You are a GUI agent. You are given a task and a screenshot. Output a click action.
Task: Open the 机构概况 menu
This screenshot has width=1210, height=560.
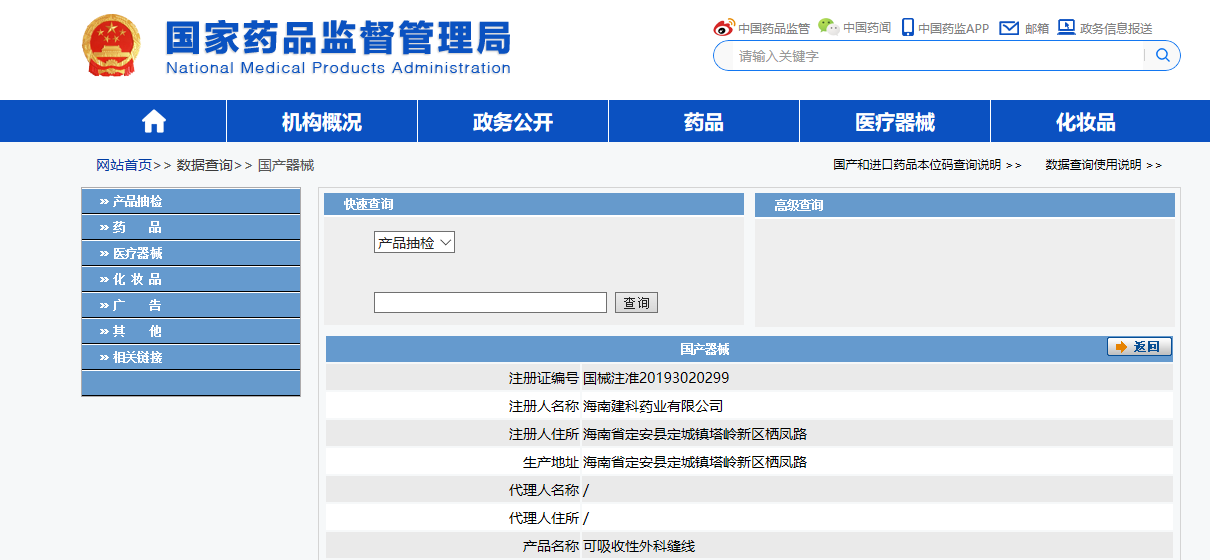321,122
